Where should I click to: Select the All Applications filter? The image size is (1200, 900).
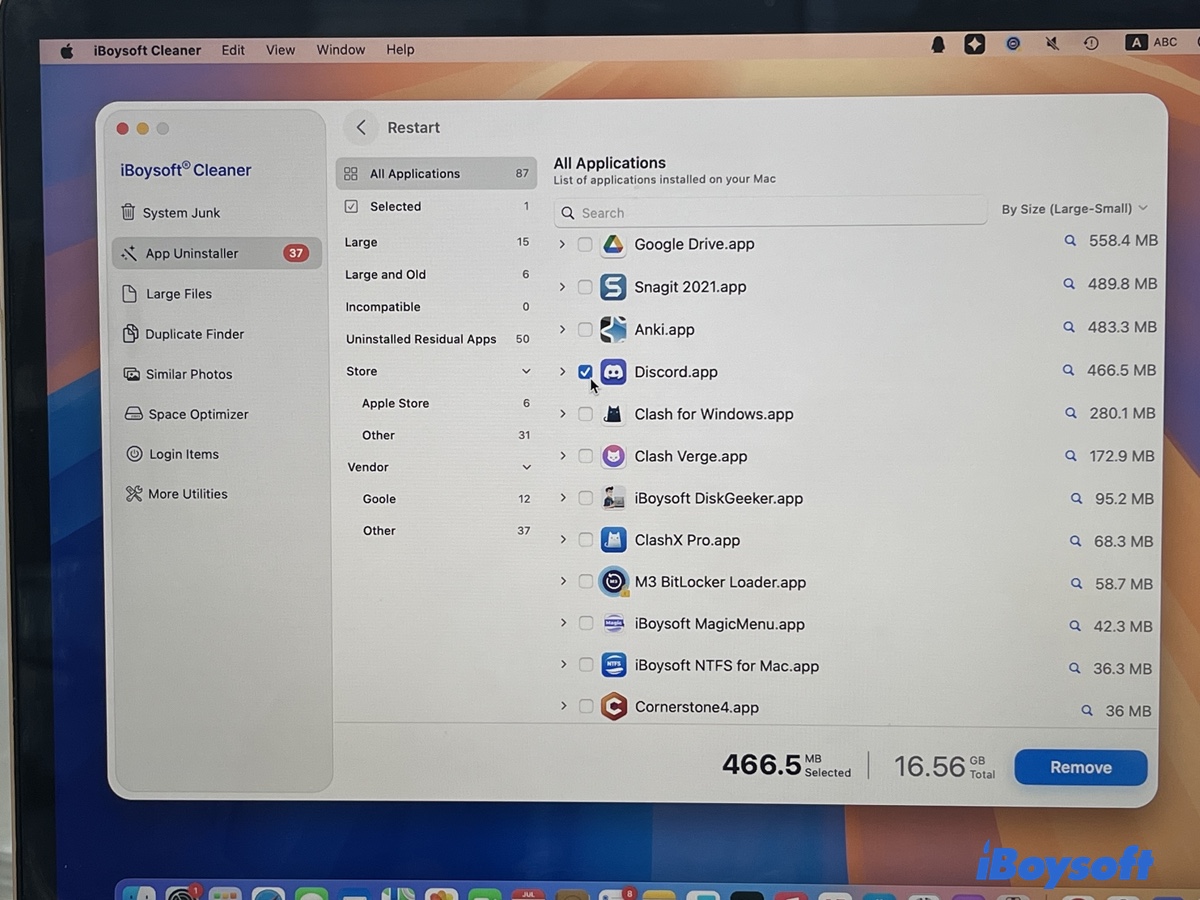click(x=436, y=173)
